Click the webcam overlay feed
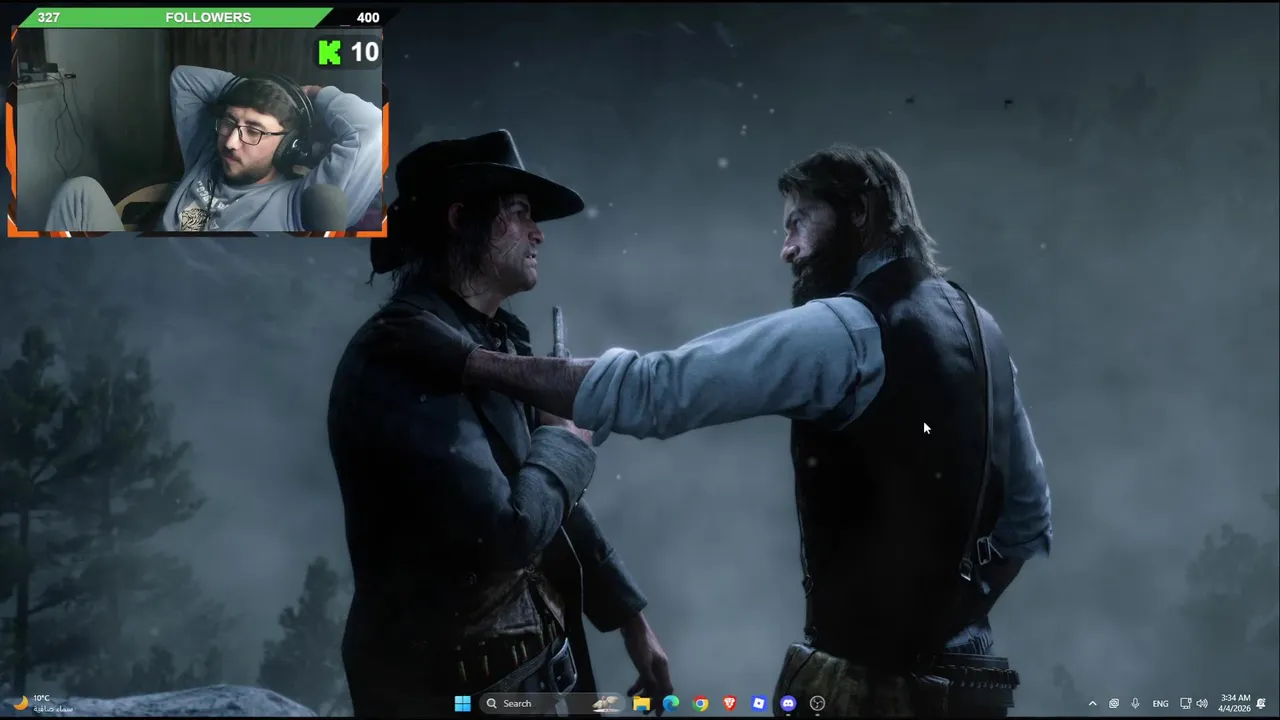Image resolution: width=1280 pixels, height=720 pixels. coord(198,132)
